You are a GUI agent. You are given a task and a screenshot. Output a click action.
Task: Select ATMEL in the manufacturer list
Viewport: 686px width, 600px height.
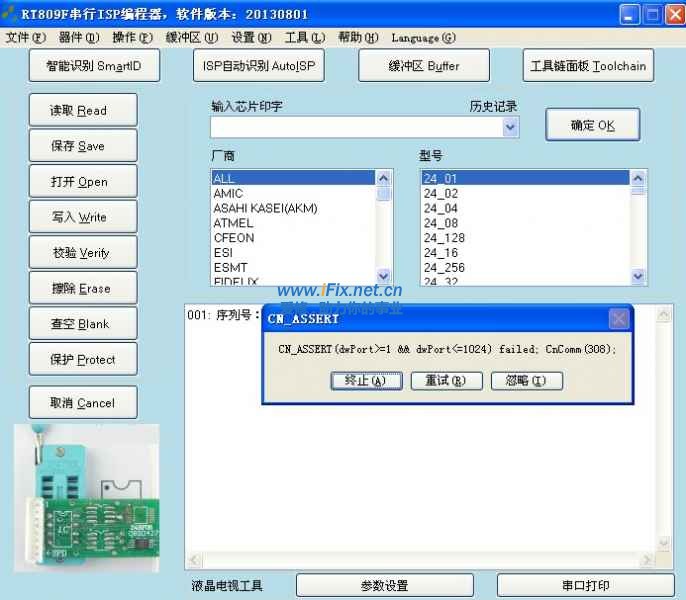(x=293, y=223)
